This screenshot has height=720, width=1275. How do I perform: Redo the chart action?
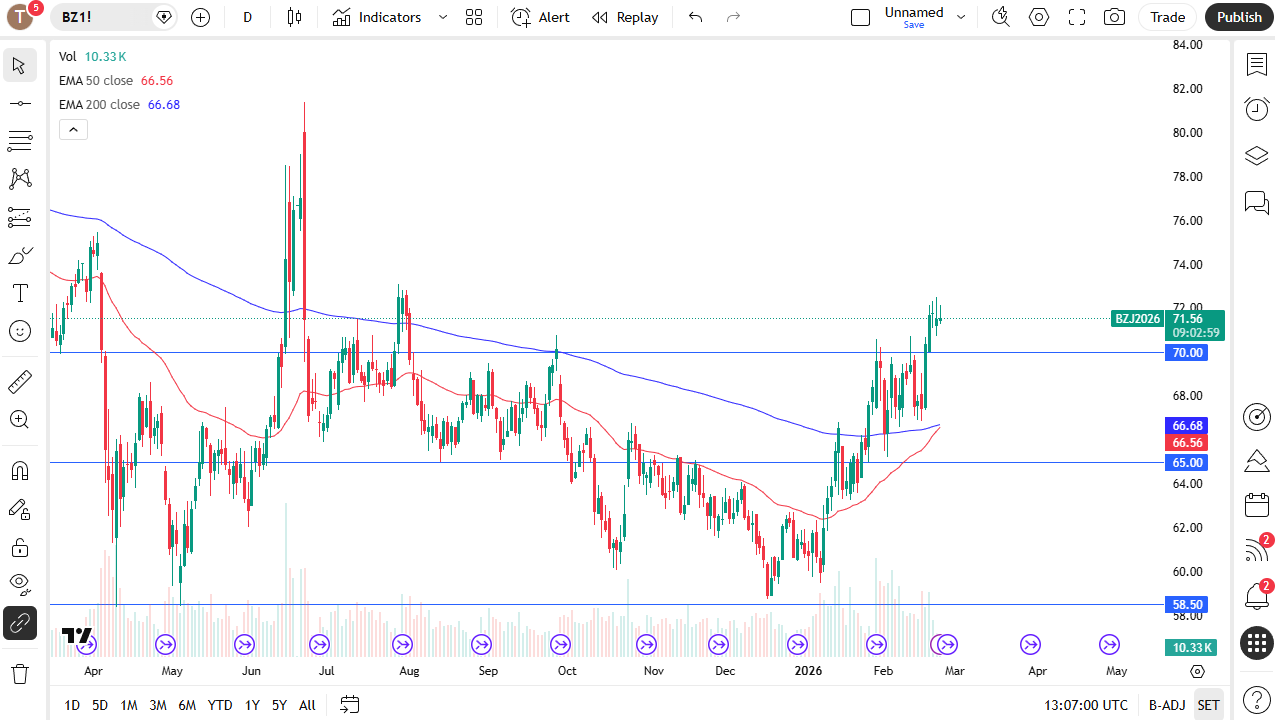click(x=733, y=17)
